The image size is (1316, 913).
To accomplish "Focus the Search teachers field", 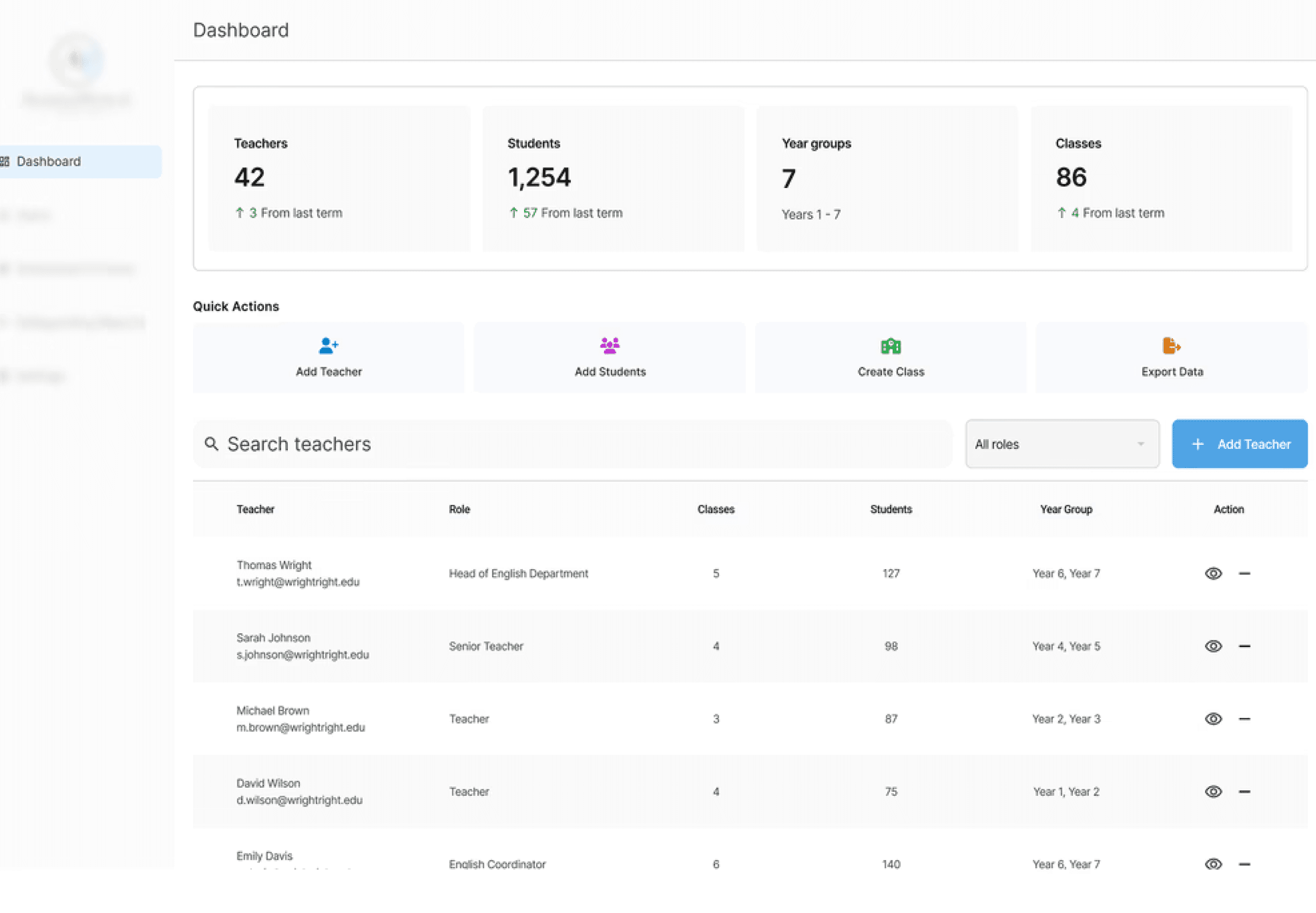I will click(x=572, y=444).
